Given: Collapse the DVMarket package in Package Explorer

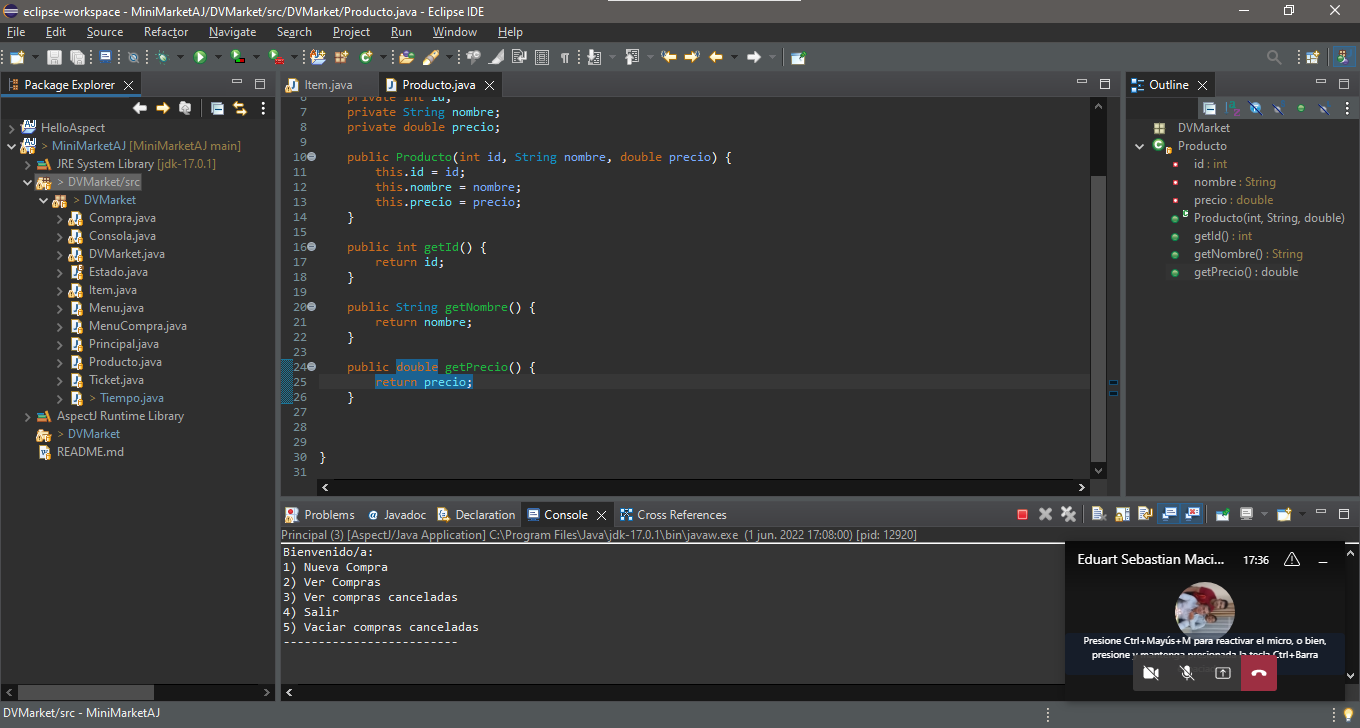Looking at the screenshot, I should pos(44,200).
